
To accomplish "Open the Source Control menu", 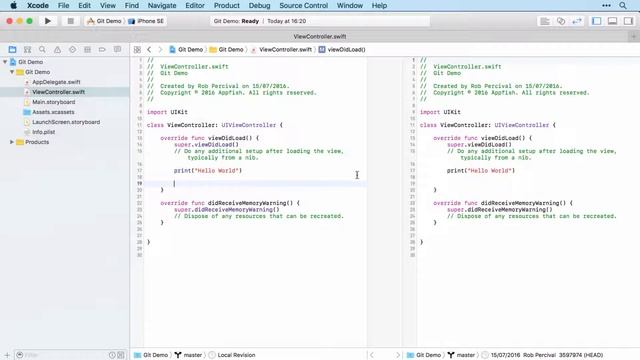I will tap(304, 5).
